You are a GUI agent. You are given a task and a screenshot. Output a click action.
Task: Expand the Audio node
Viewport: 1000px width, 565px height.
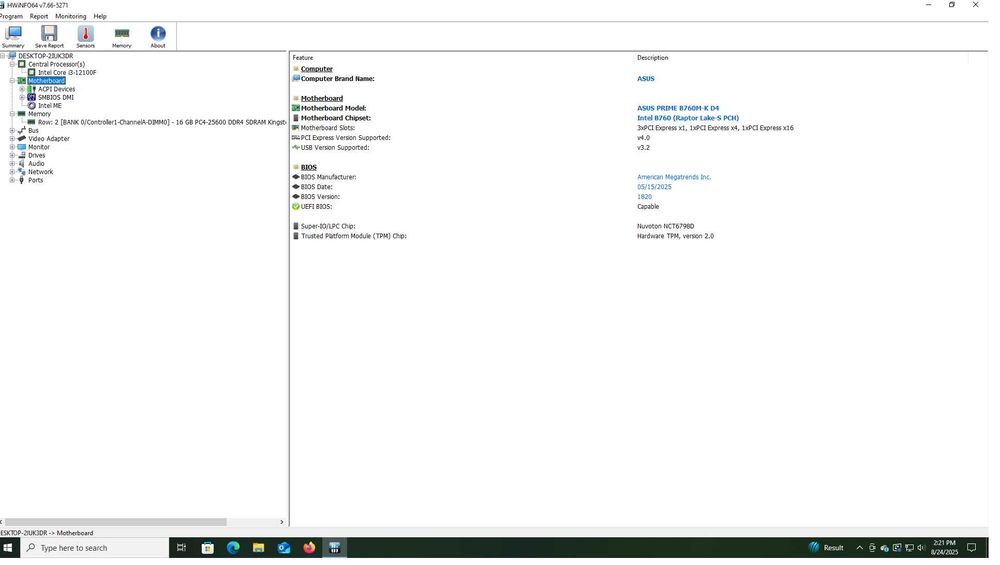[12, 164]
